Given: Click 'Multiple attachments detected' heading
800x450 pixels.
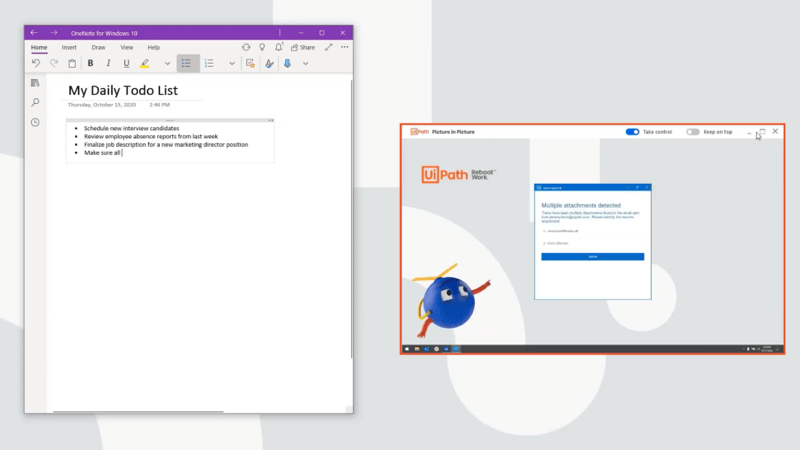Looking at the screenshot, I should tap(581, 205).
